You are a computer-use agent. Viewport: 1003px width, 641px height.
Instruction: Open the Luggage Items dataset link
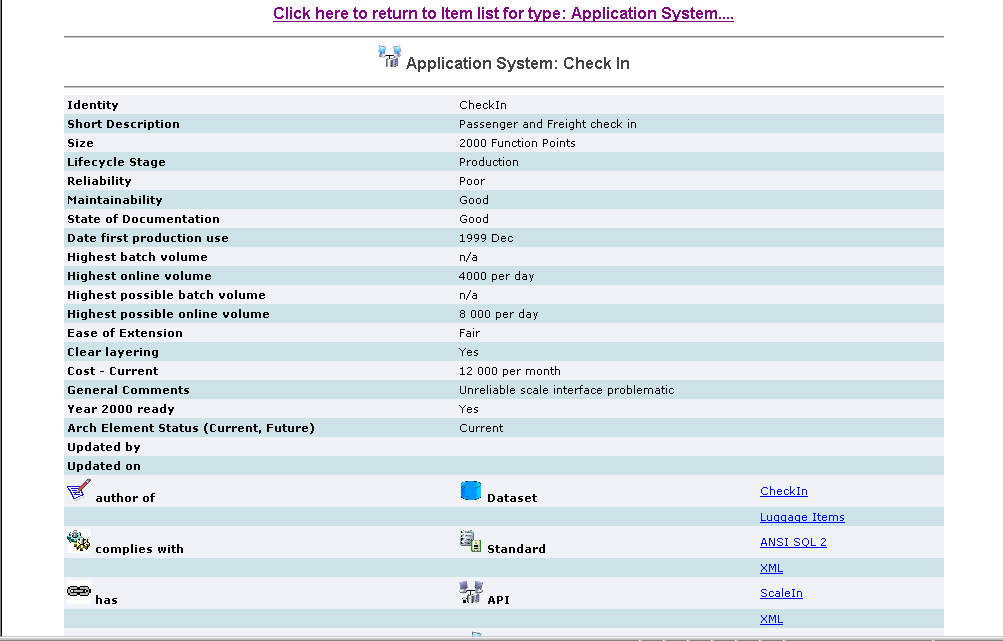802,517
